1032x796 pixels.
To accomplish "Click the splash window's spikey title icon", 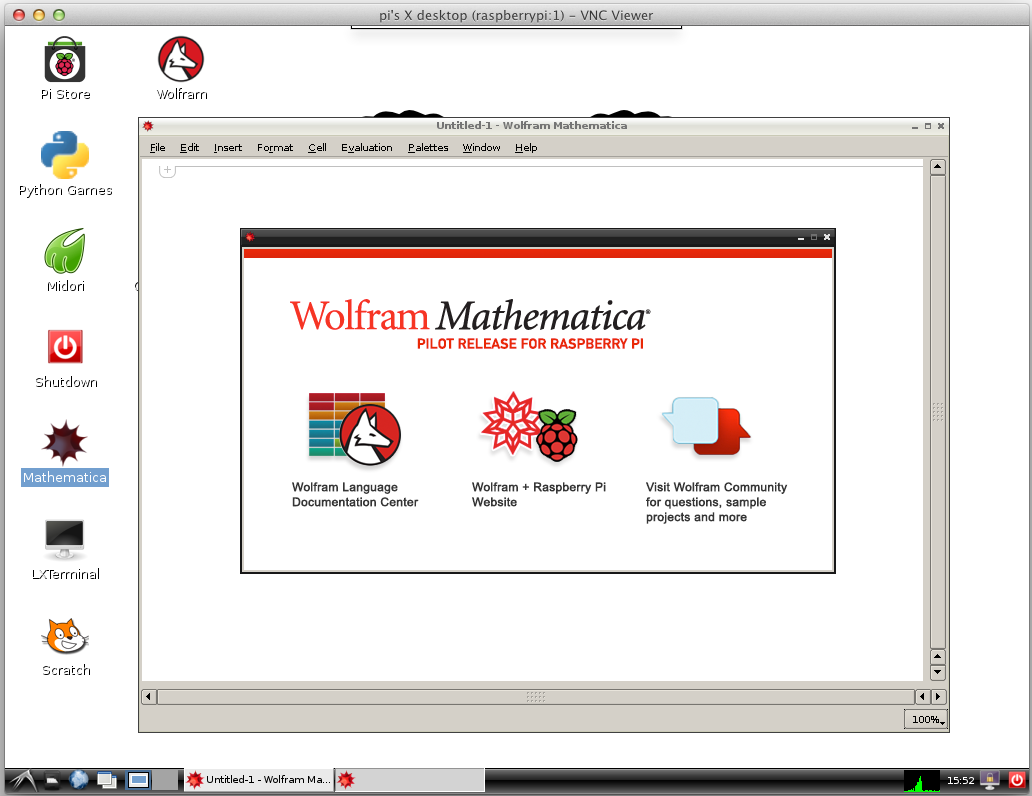I will [x=250, y=237].
